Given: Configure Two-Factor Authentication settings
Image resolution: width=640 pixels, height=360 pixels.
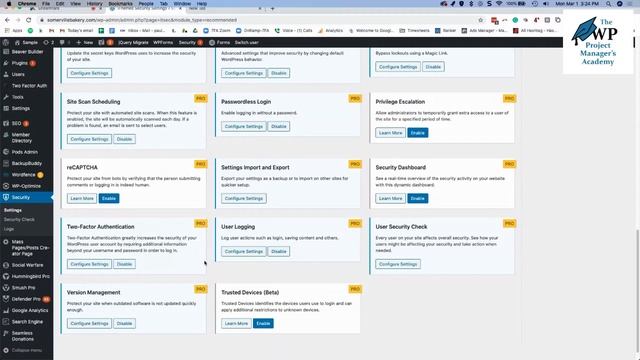Looking at the screenshot, I should tap(89, 264).
